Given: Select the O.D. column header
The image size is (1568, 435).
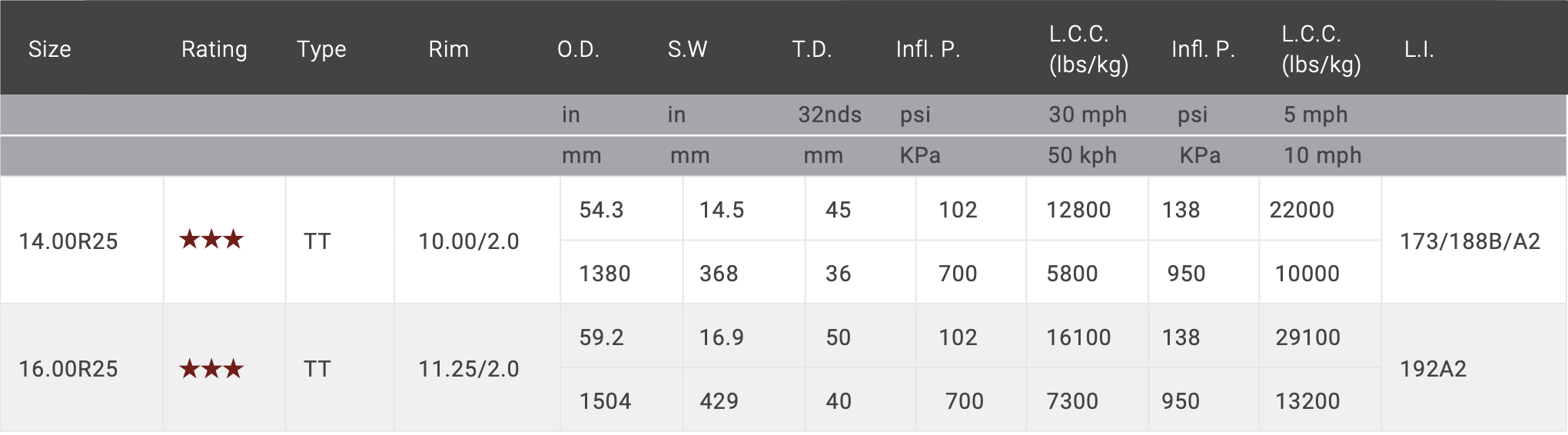Looking at the screenshot, I should point(578,49).
